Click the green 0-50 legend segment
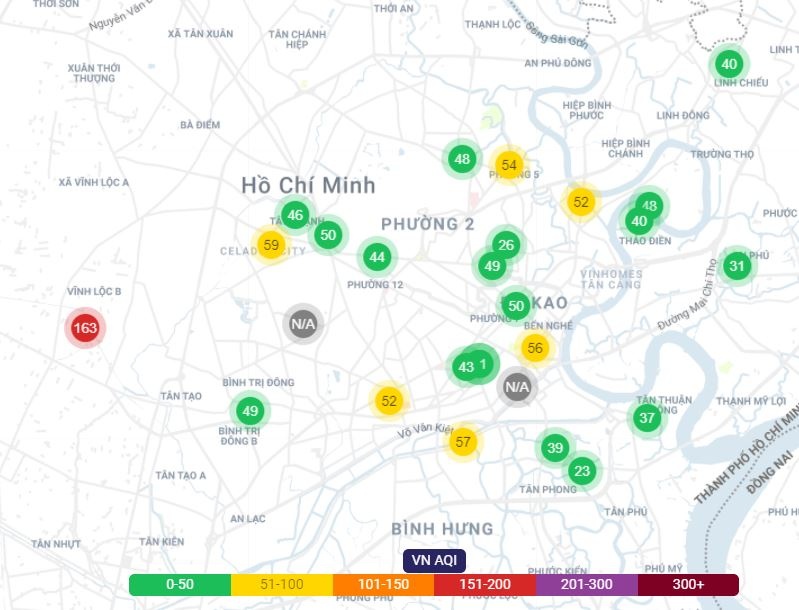 (180, 585)
